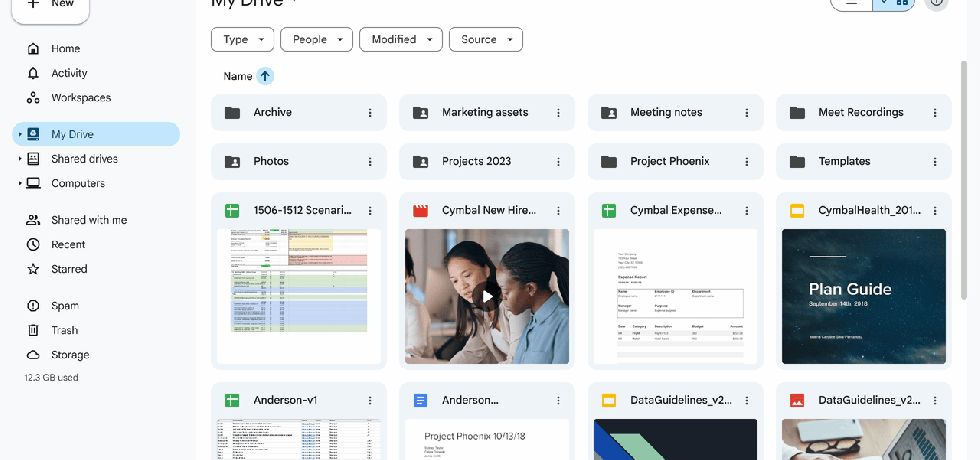Switch to list layout view

tap(852, 3)
